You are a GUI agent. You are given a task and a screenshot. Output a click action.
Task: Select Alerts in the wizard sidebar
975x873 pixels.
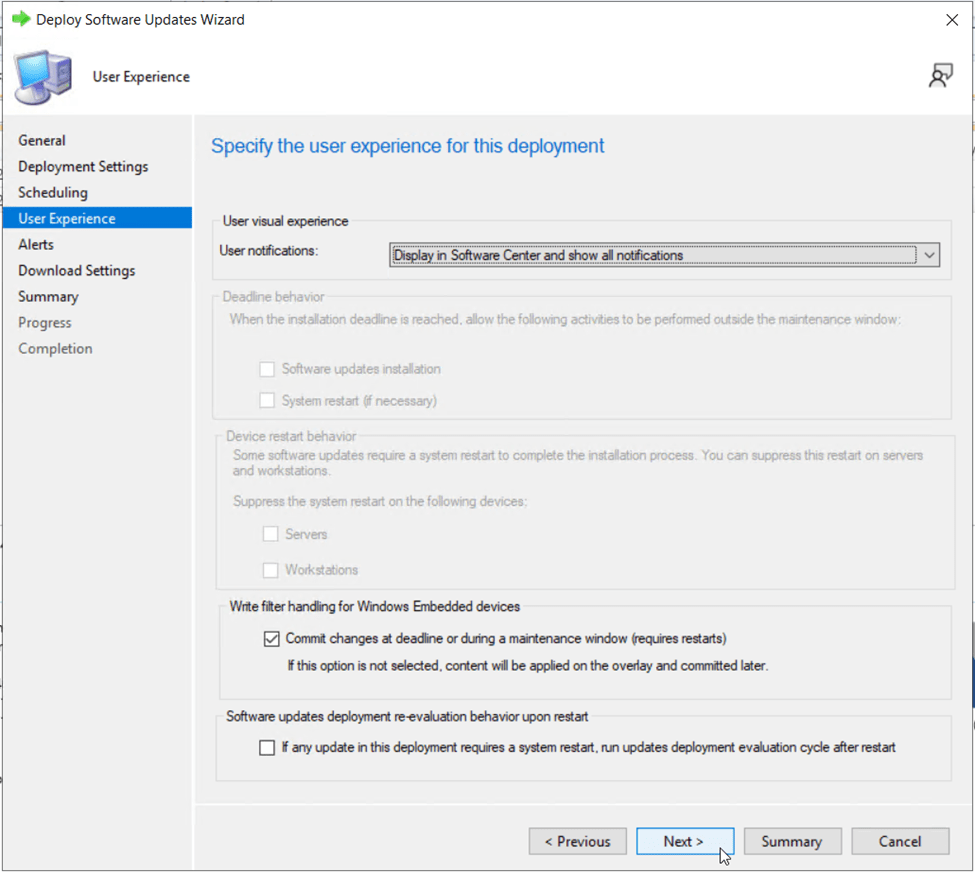pyautogui.click(x=36, y=245)
